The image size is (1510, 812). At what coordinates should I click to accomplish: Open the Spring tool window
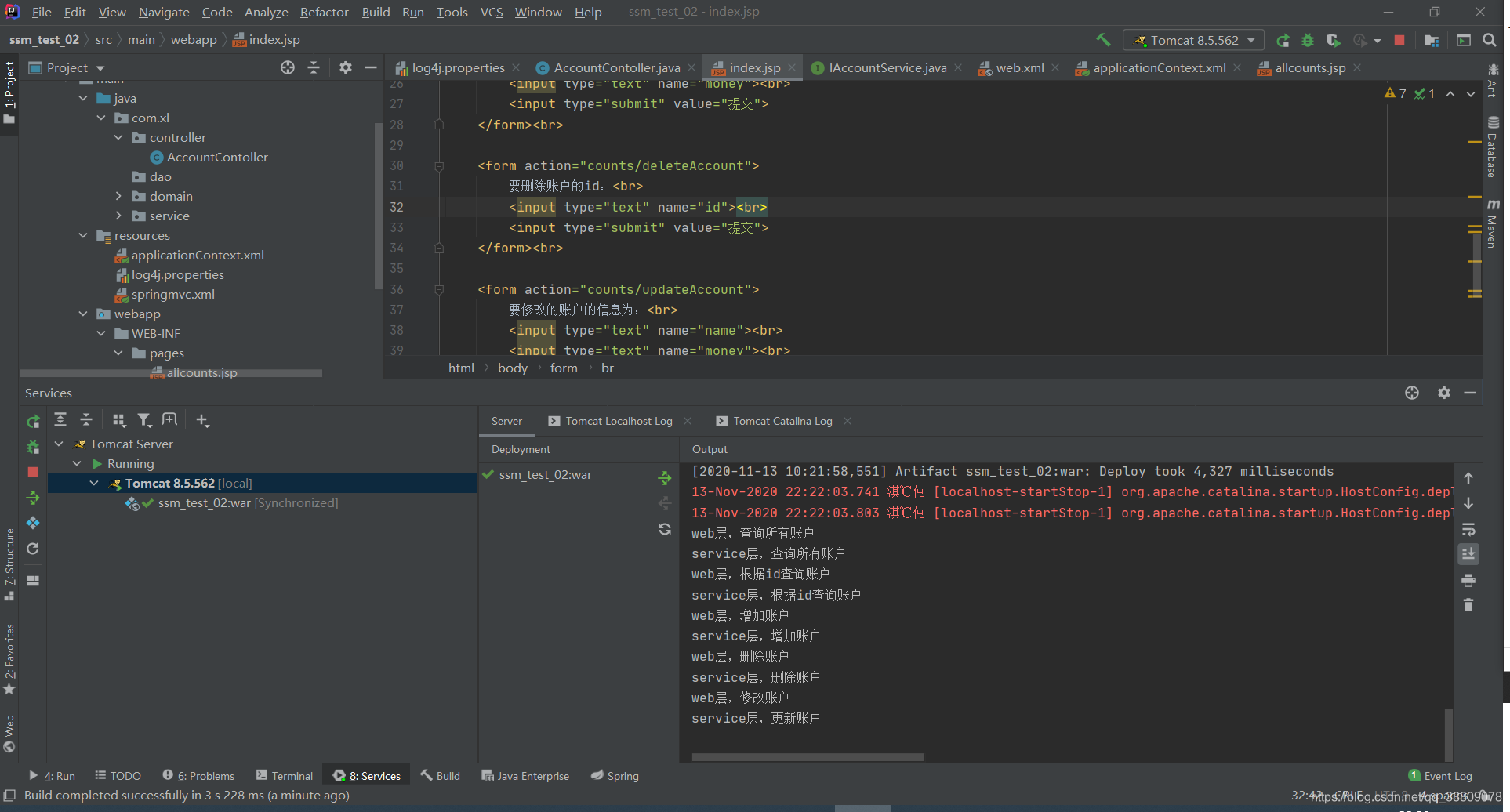pos(615,776)
